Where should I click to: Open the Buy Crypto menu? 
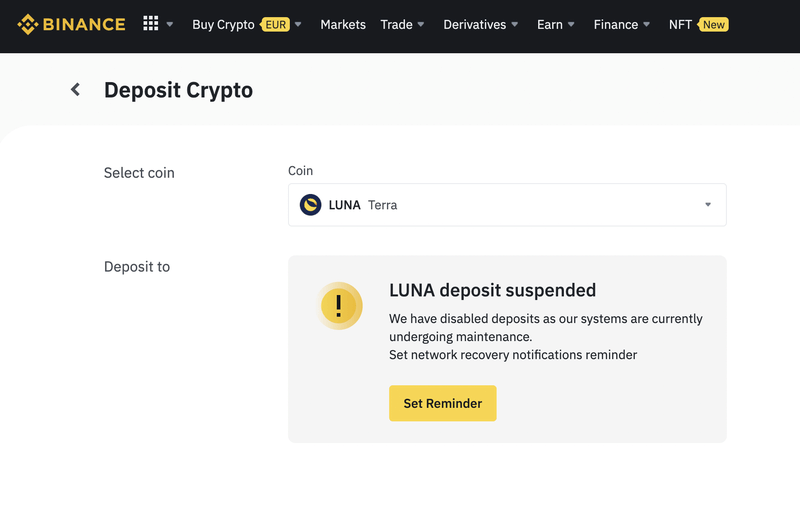[223, 24]
